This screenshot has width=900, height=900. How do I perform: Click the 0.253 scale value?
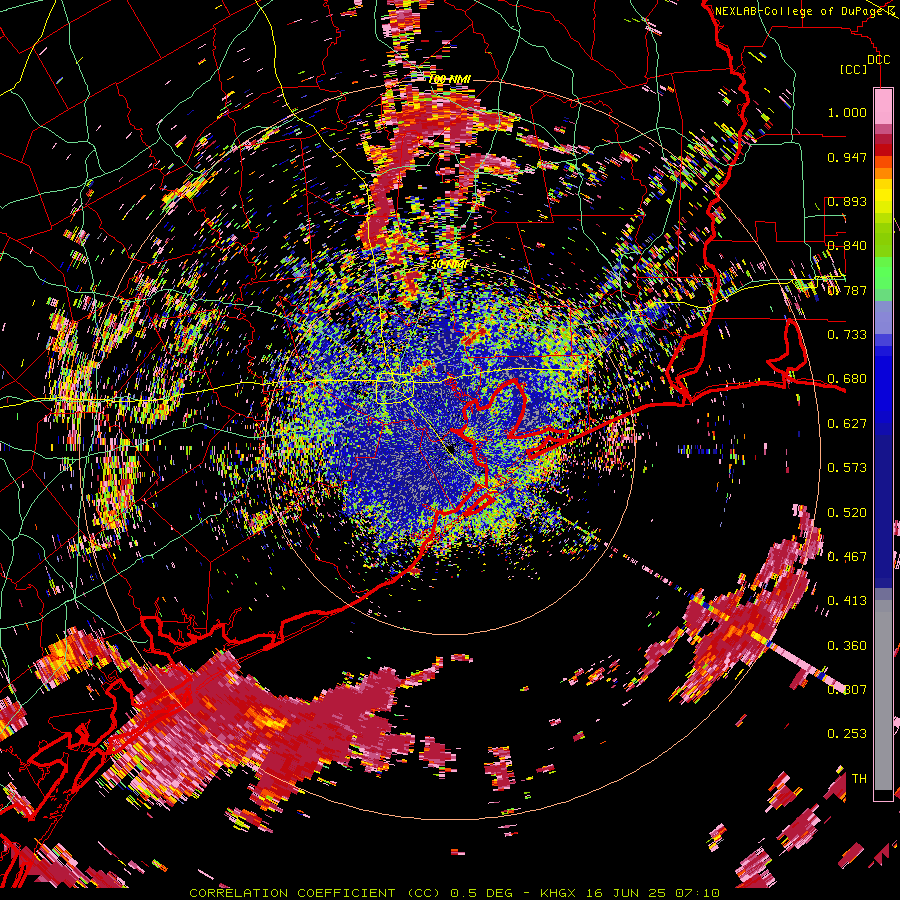(x=847, y=734)
